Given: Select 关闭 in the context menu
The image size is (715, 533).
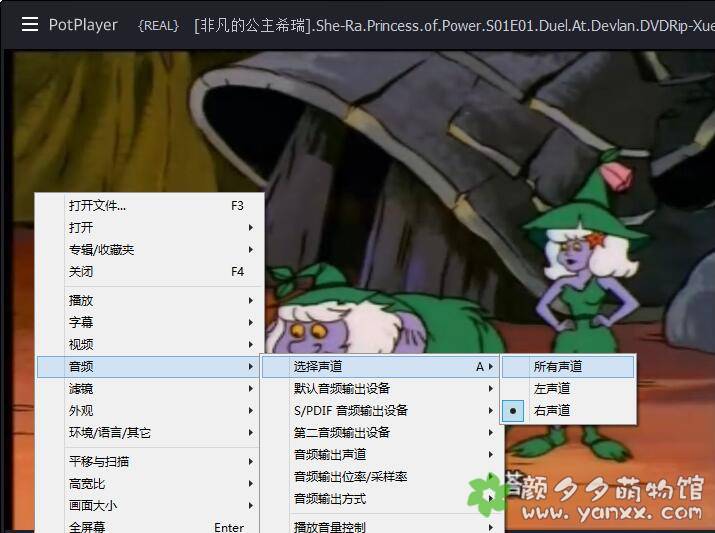Looking at the screenshot, I should 150,272.
